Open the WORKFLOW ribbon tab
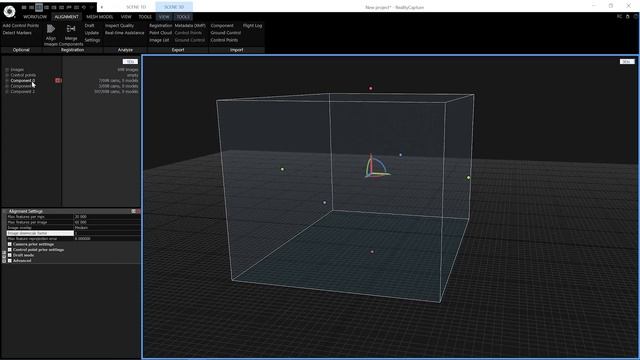The width and height of the screenshot is (640, 360). pyautogui.click(x=35, y=17)
